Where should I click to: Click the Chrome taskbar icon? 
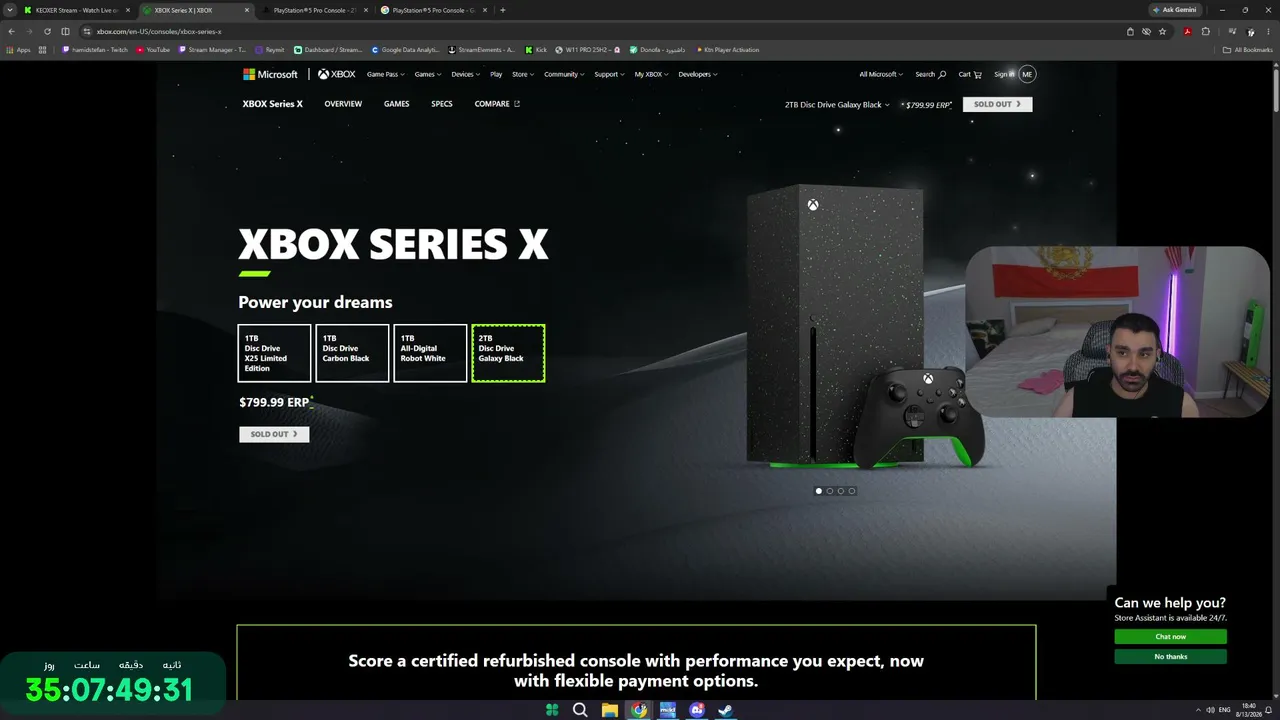point(638,710)
